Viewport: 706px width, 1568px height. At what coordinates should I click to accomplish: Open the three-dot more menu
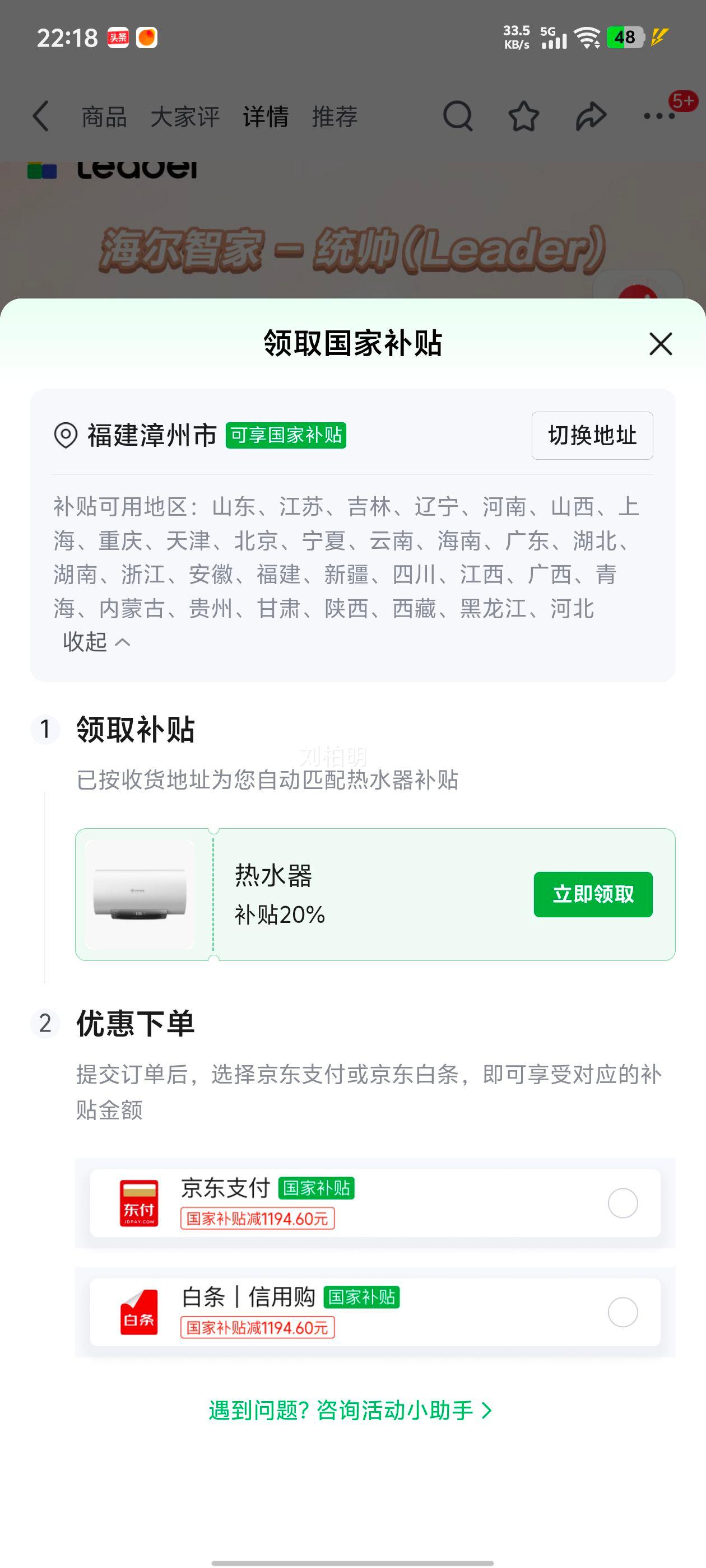(x=659, y=116)
